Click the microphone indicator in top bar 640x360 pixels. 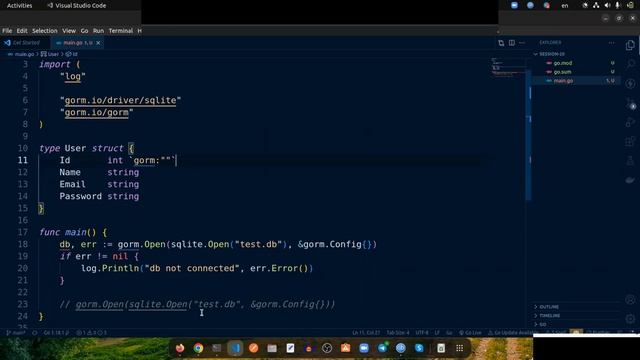(x=618, y=5)
